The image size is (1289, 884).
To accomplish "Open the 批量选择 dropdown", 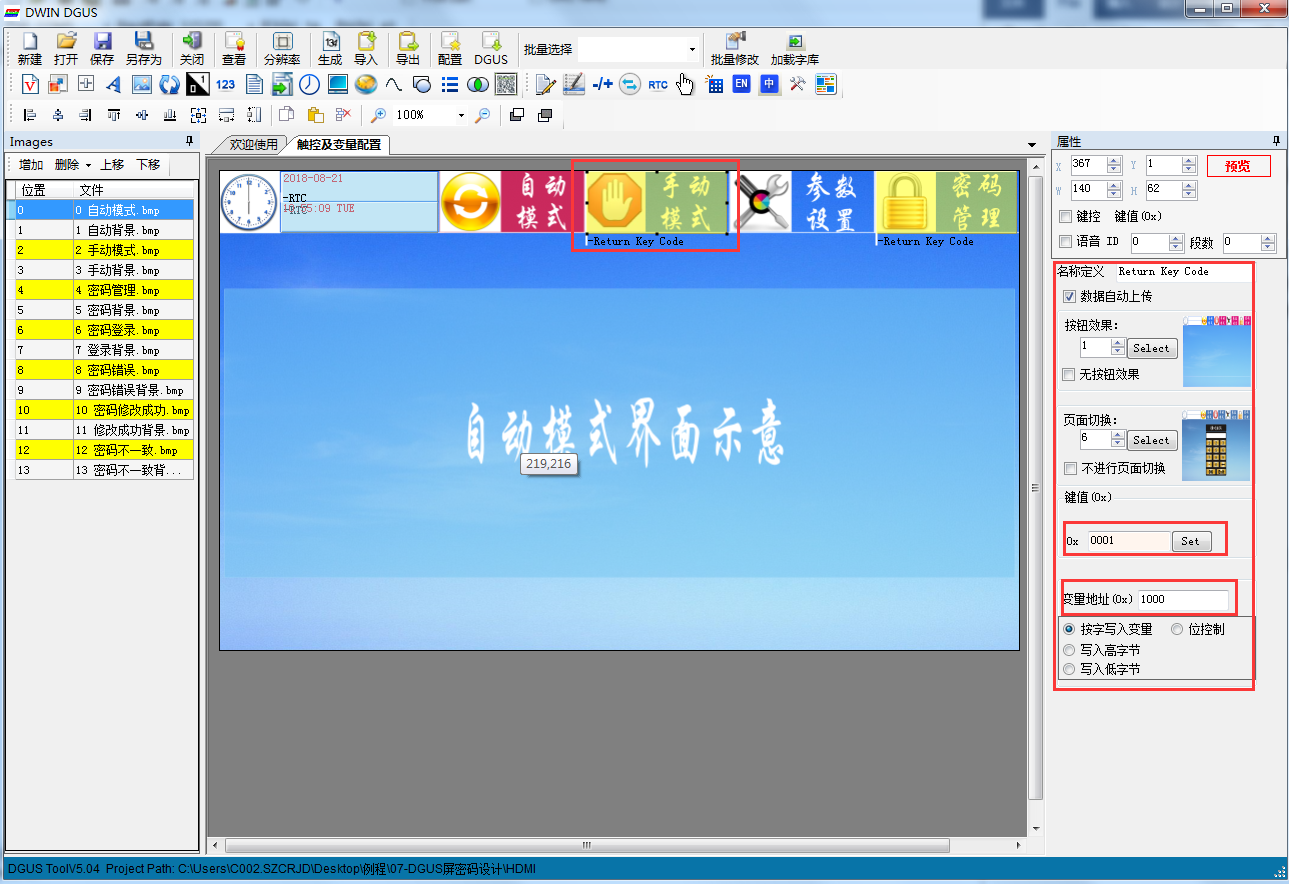I will 692,49.
